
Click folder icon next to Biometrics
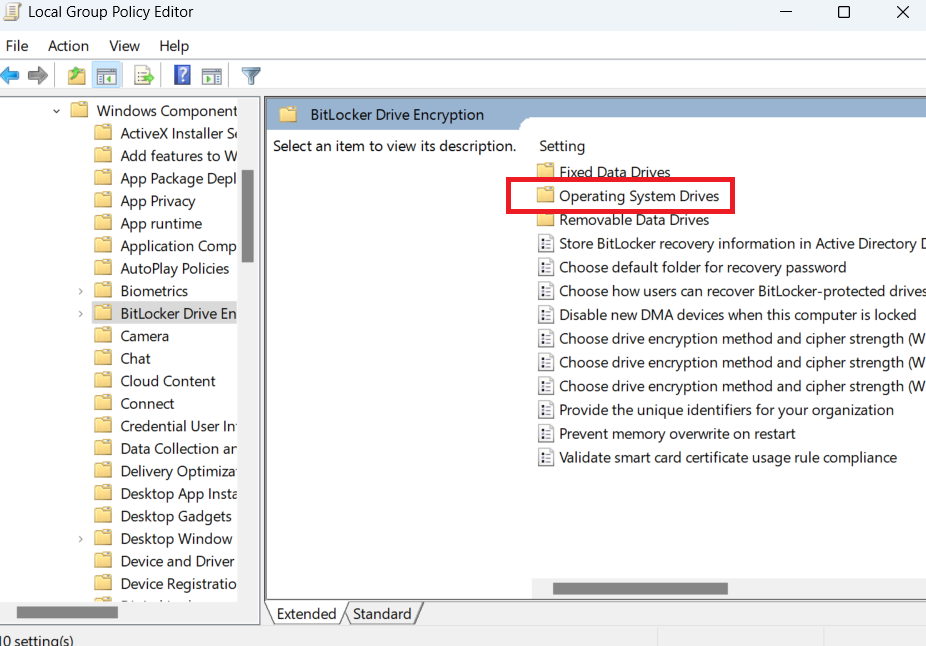tap(103, 290)
